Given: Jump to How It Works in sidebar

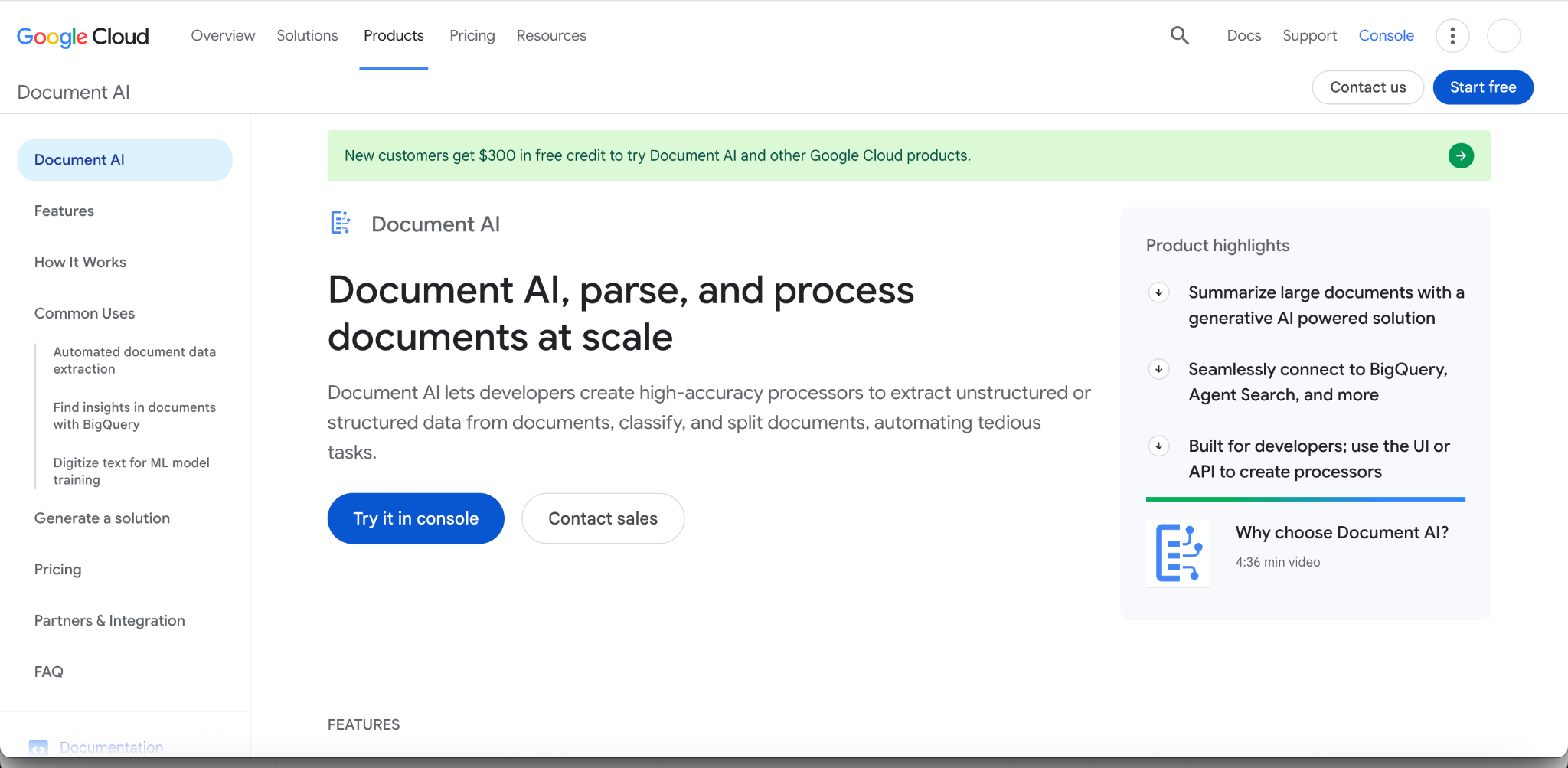Looking at the screenshot, I should pos(80,263).
